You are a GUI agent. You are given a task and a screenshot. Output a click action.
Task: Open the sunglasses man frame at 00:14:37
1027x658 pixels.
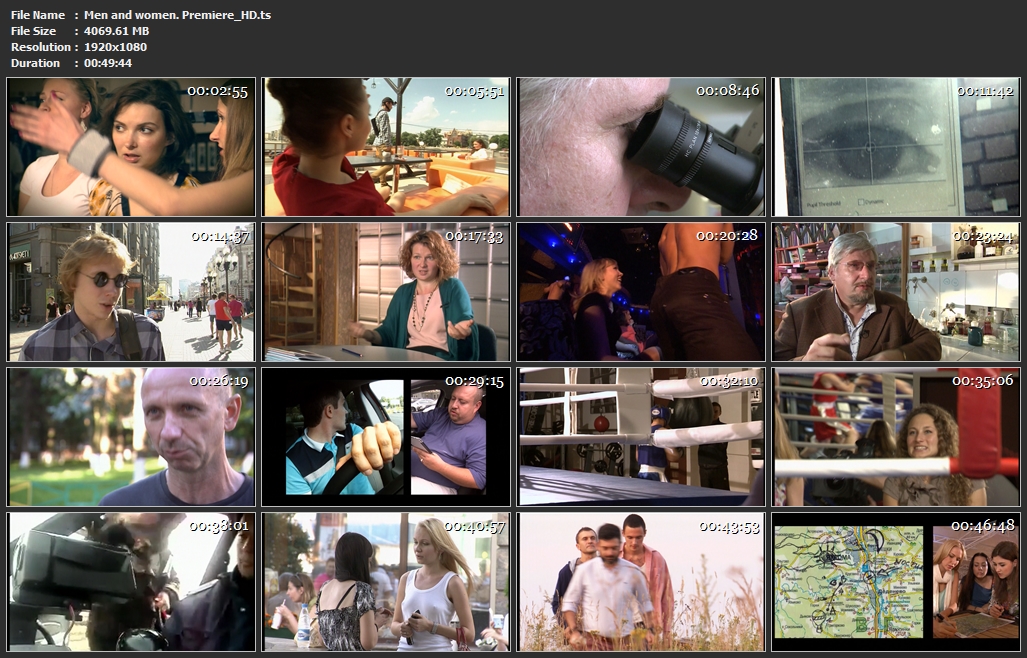[x=131, y=292]
